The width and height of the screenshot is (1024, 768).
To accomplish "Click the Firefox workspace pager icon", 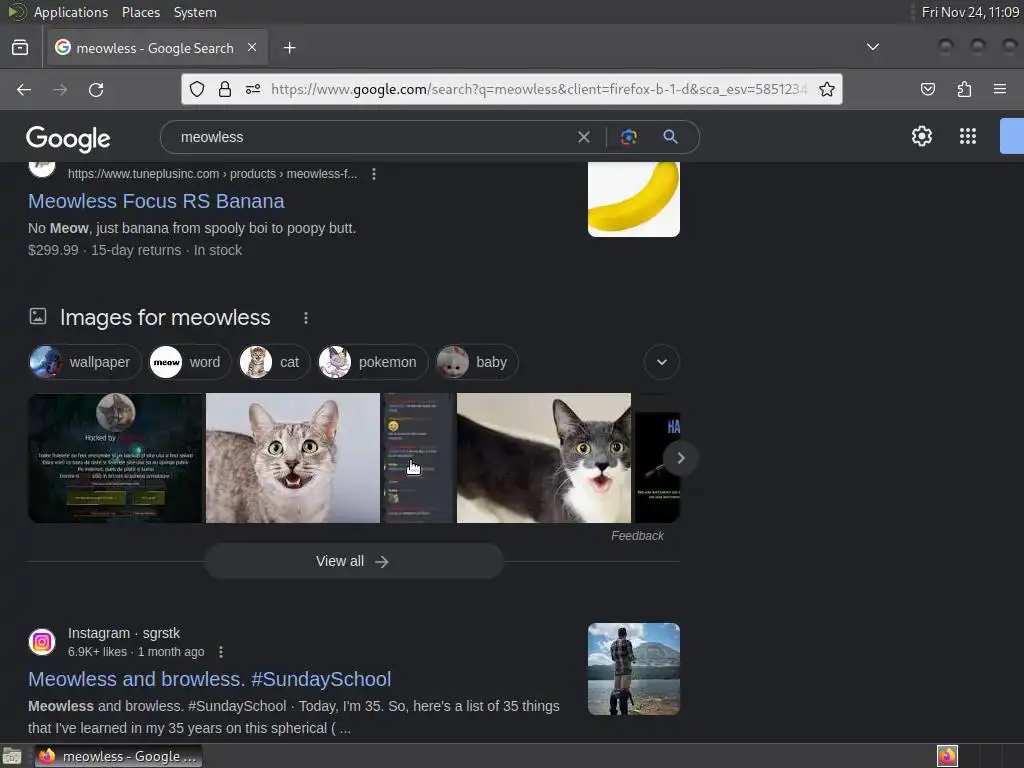I will 947,756.
